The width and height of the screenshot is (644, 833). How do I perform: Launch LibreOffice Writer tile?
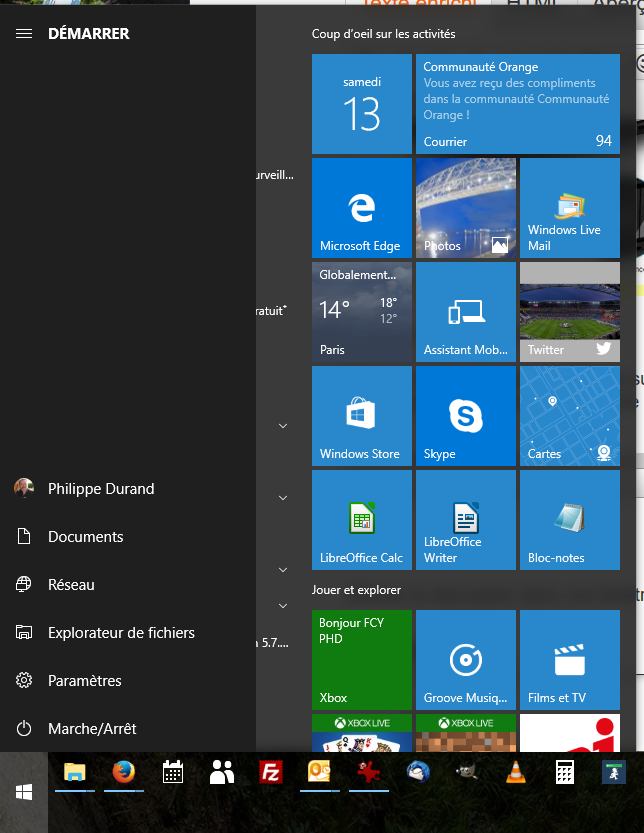(x=465, y=520)
